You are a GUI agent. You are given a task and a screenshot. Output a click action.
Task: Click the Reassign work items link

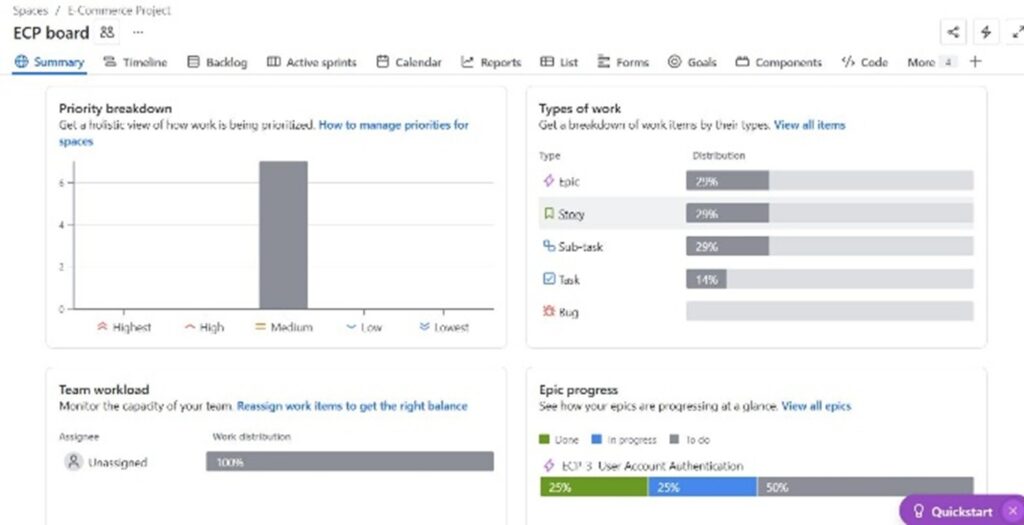coord(352,406)
